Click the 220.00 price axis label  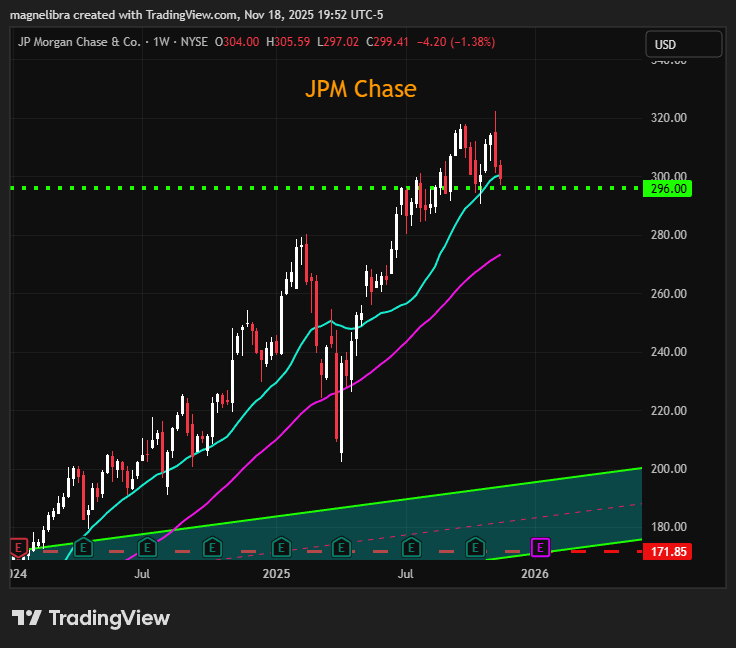[x=668, y=411]
